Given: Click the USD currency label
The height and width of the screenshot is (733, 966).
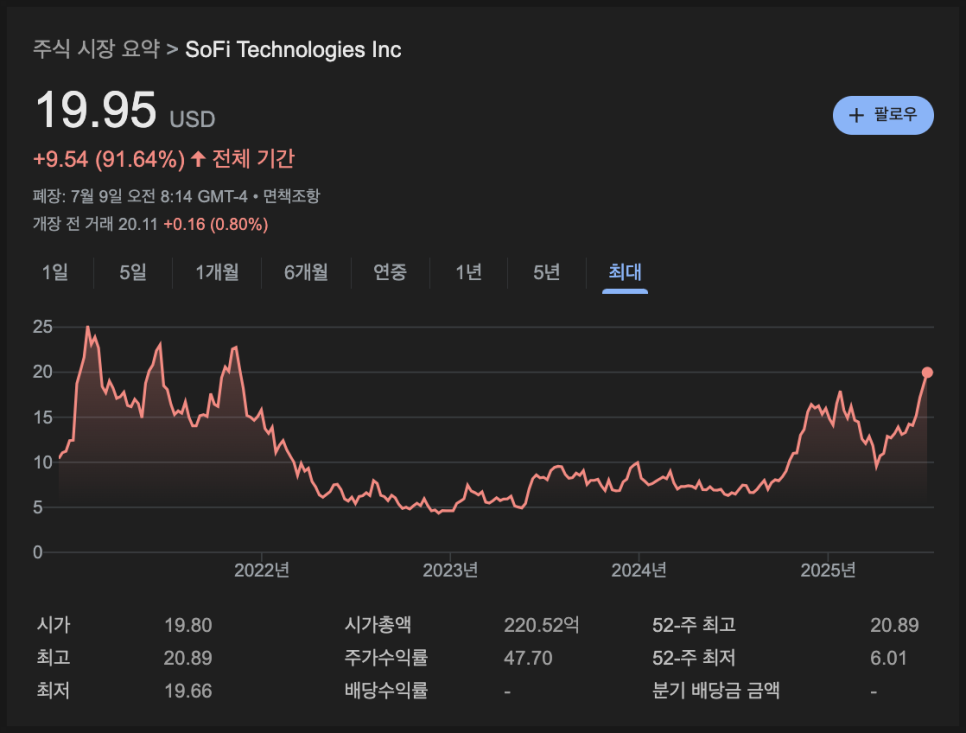Looking at the screenshot, I should click(192, 119).
